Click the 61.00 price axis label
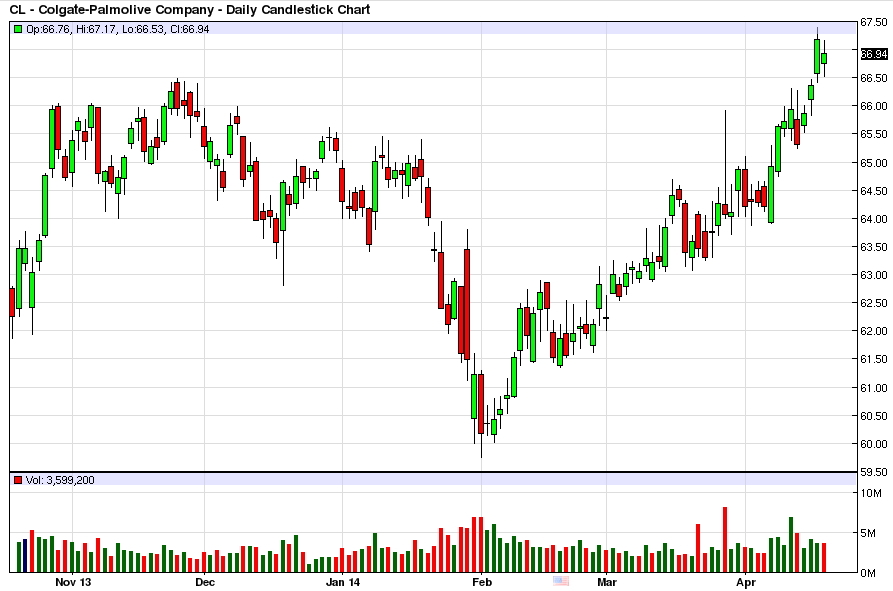Screen dimensions: 893x591 tap(874, 388)
